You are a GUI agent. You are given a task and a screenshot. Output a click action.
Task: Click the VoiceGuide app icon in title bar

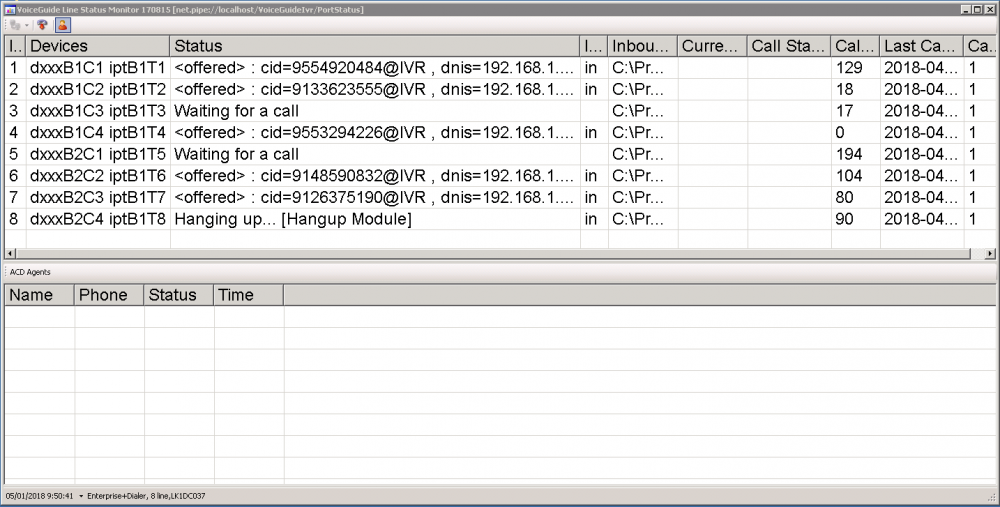(9, 9)
